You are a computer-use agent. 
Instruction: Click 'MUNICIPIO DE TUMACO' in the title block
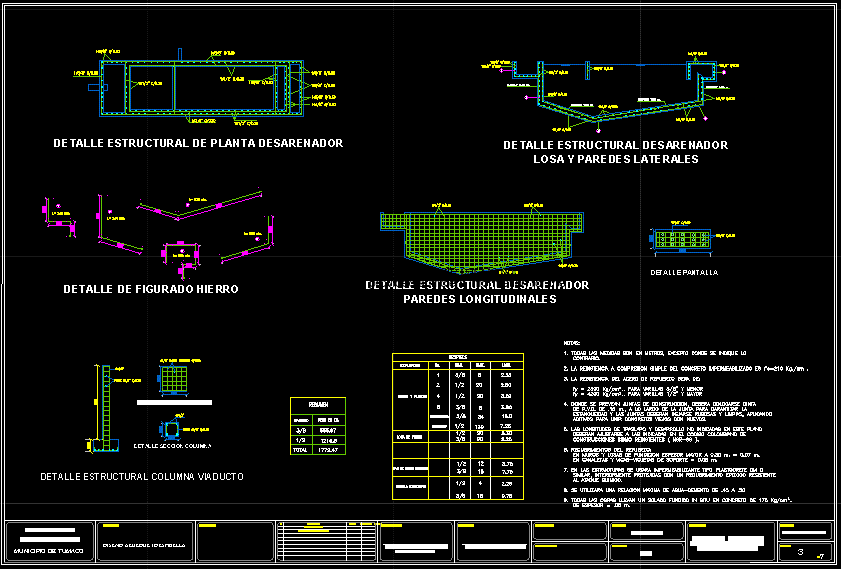click(48, 551)
